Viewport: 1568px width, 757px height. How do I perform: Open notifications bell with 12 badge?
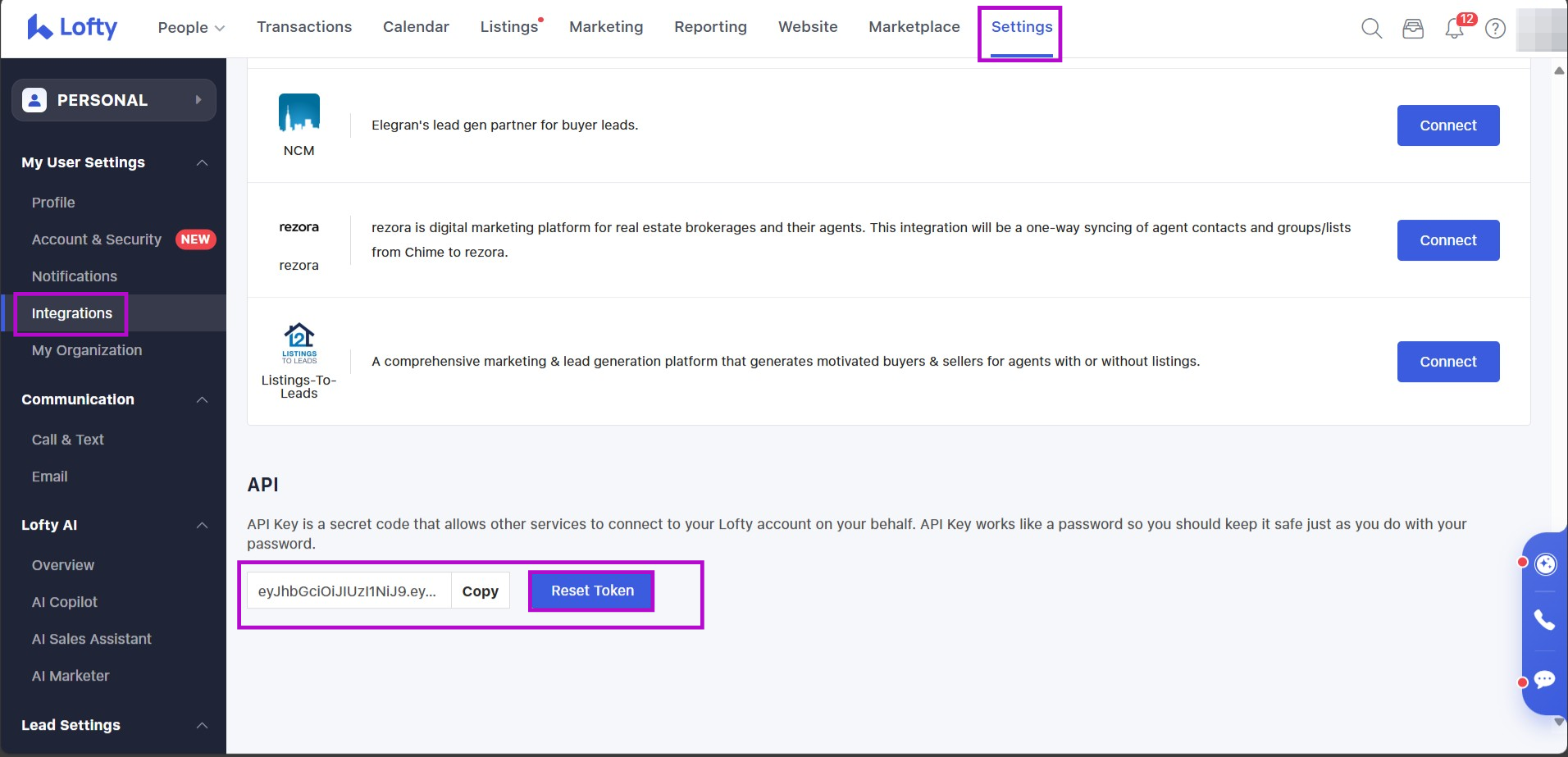point(1455,29)
